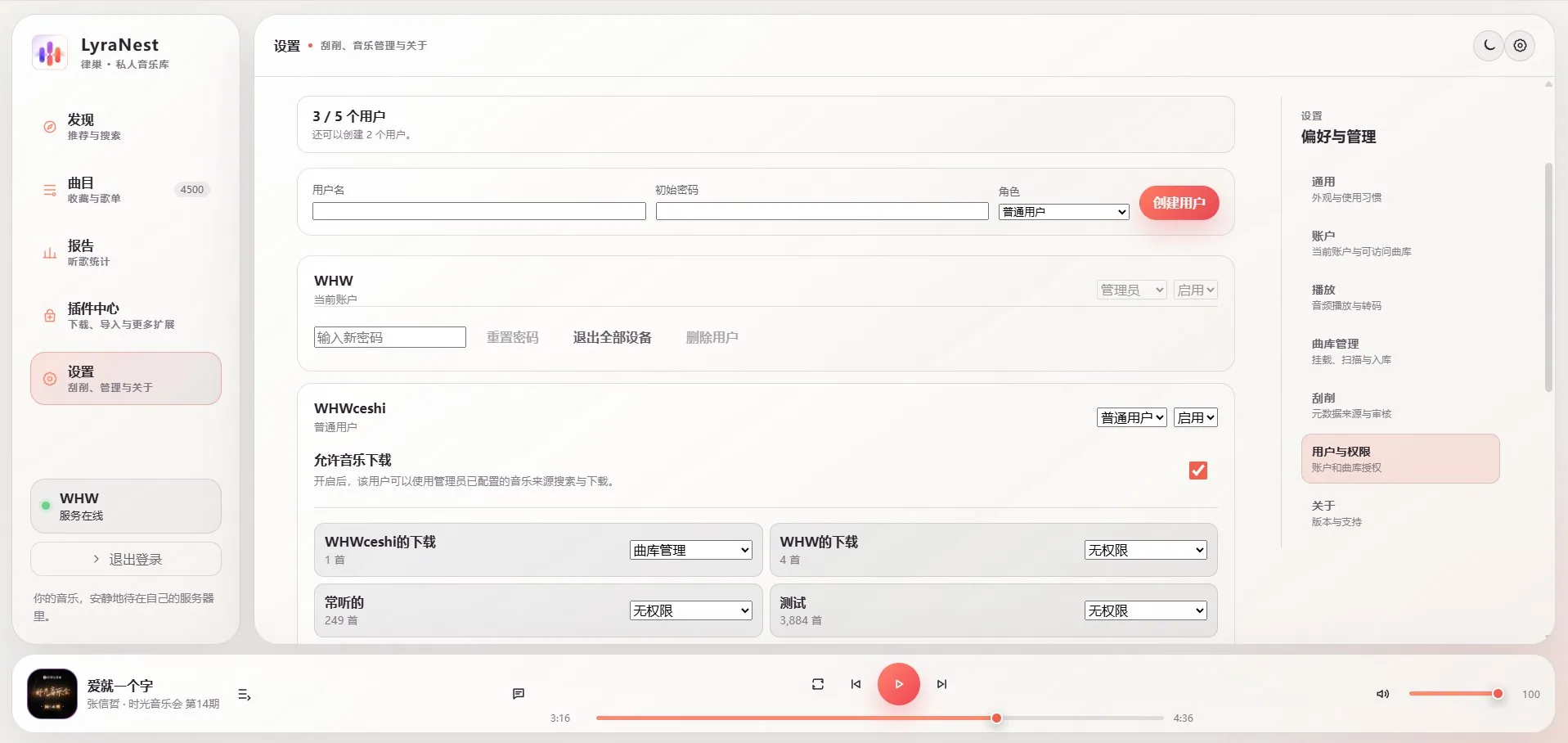
Task: Focus 输入新密码 field for WHW
Action: [390, 337]
